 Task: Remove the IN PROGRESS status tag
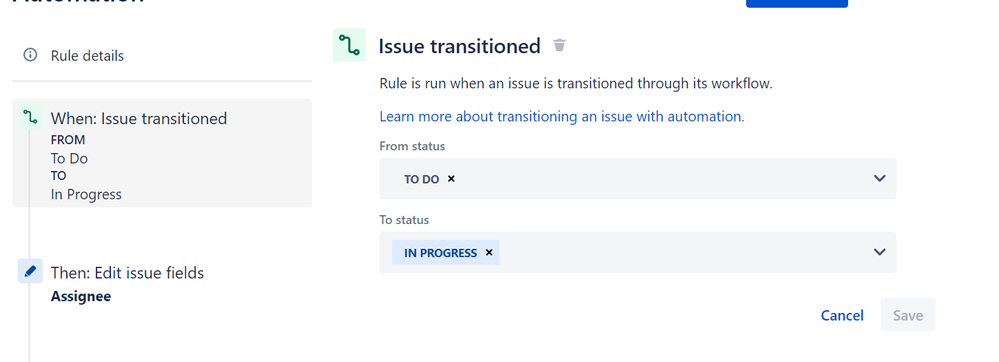(489, 252)
